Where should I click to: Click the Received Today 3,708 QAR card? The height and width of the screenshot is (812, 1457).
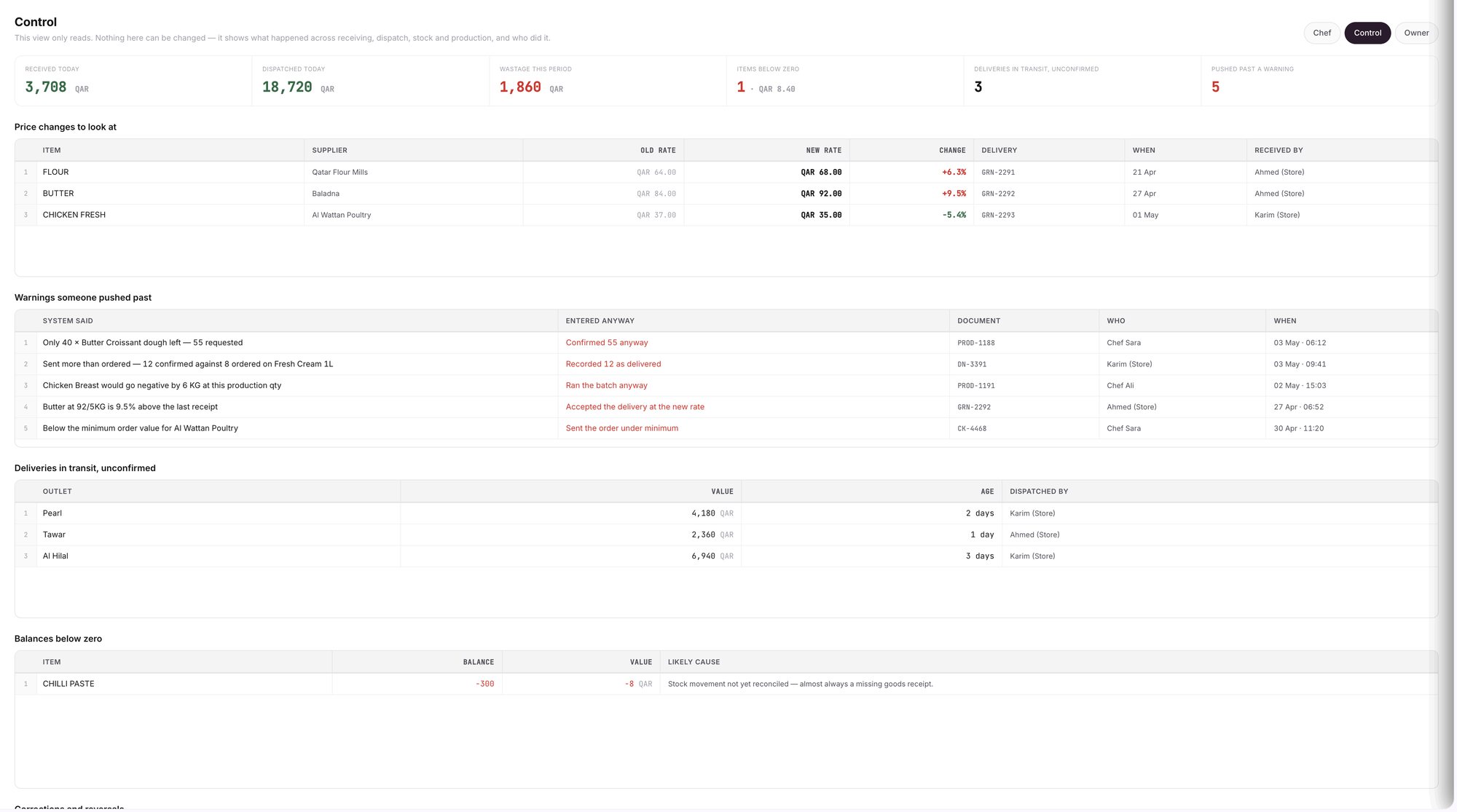[x=133, y=81]
